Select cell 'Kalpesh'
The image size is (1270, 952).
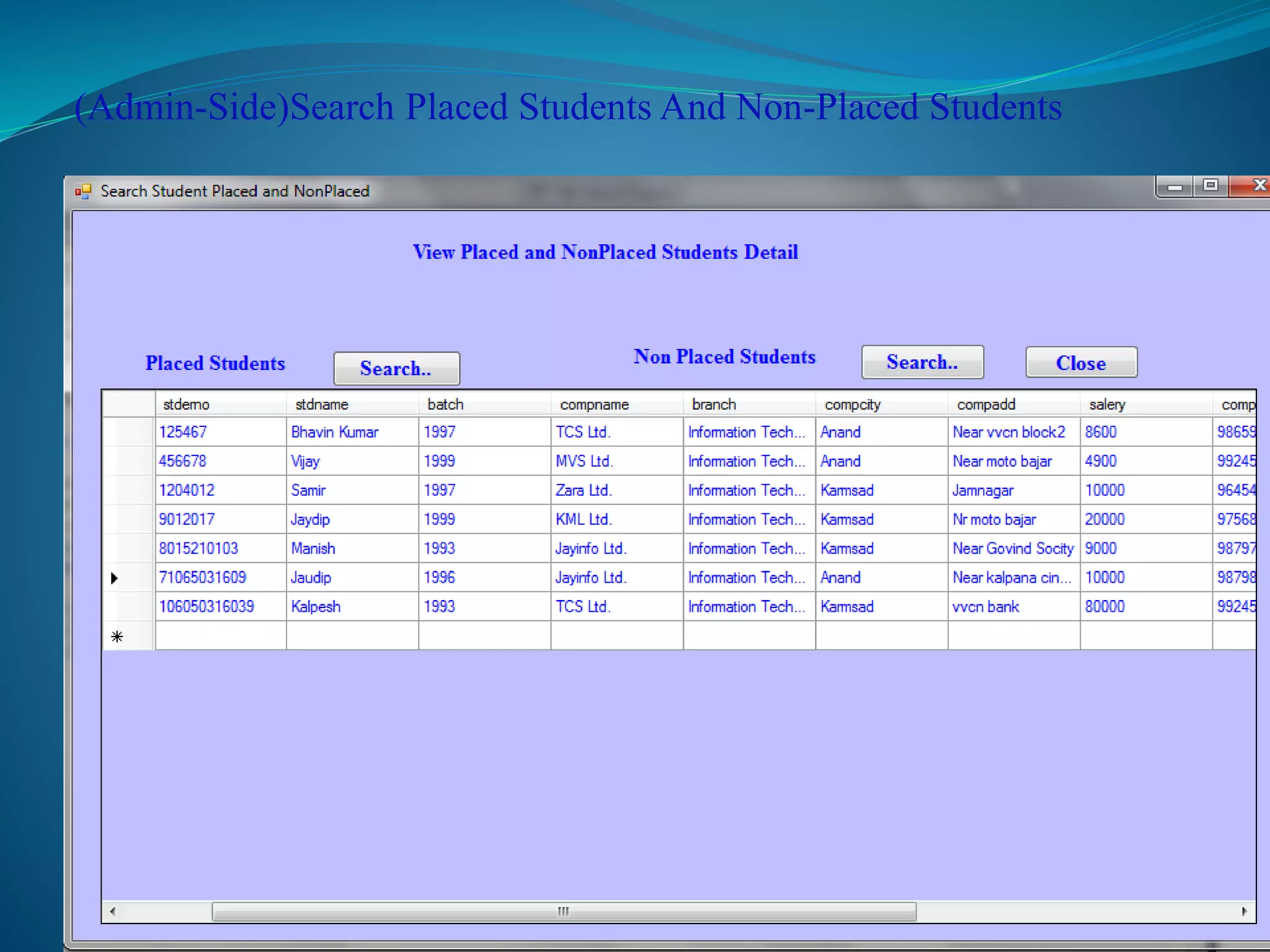pos(353,607)
